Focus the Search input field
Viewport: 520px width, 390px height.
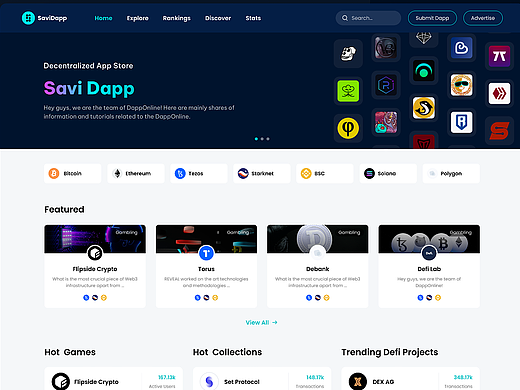click(368, 18)
